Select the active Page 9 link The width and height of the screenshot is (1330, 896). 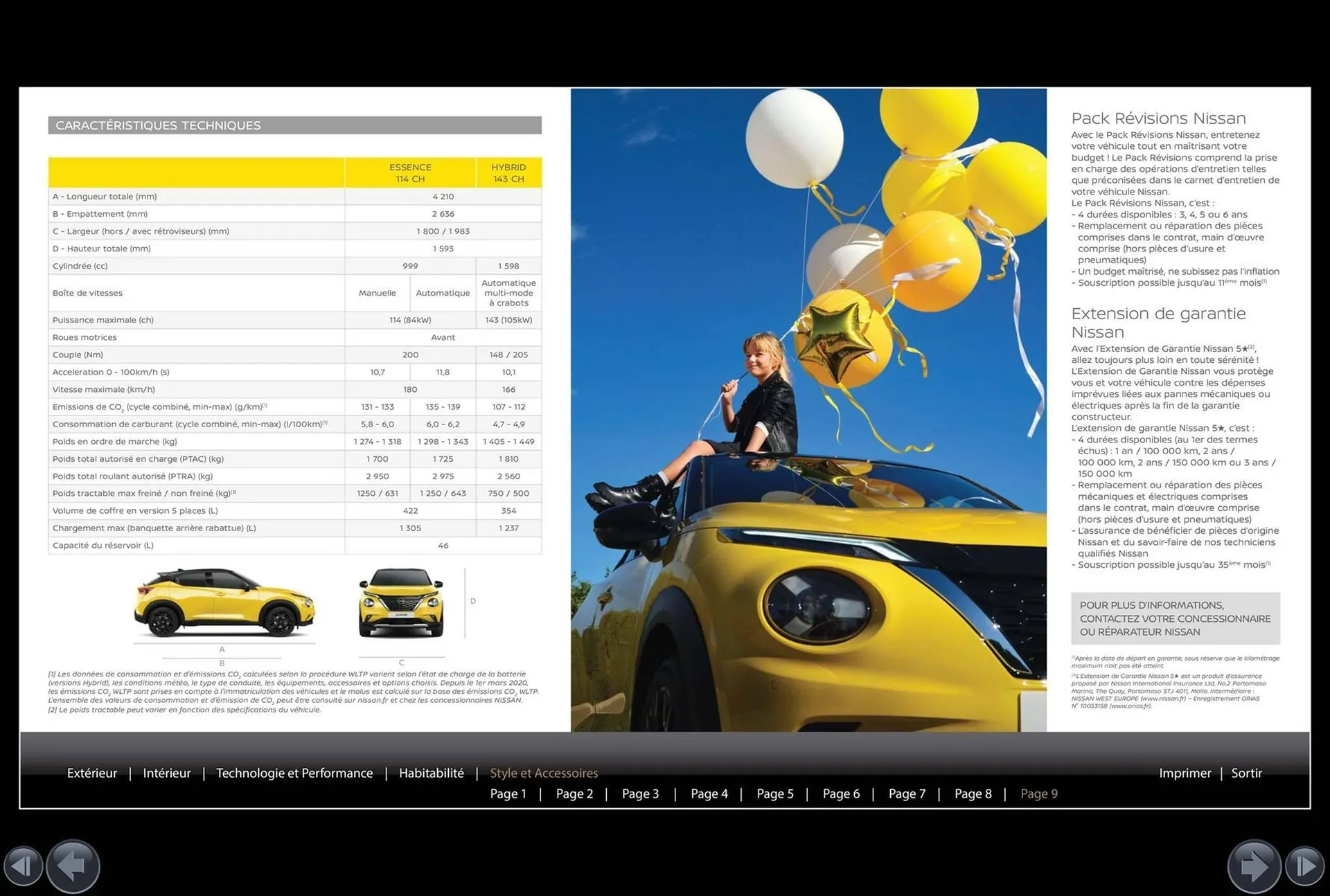coord(1039,794)
